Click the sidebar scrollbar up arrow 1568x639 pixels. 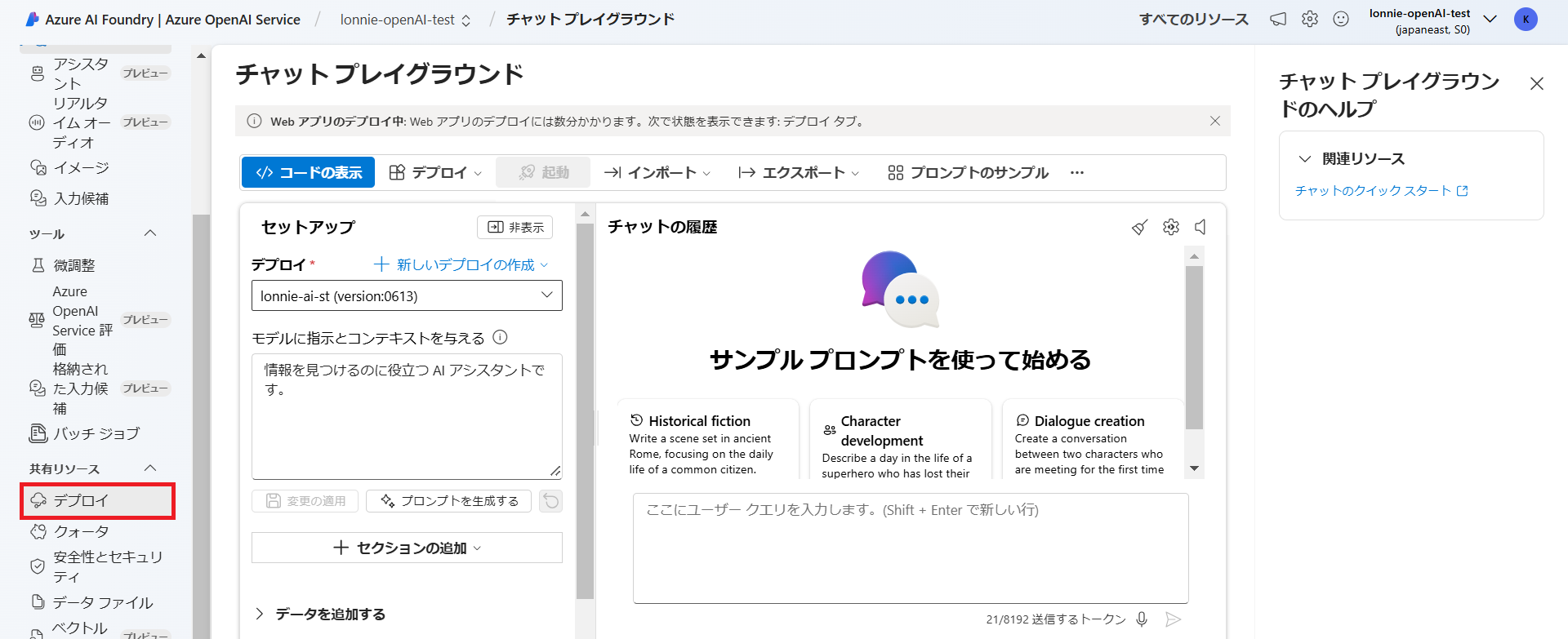point(201,56)
